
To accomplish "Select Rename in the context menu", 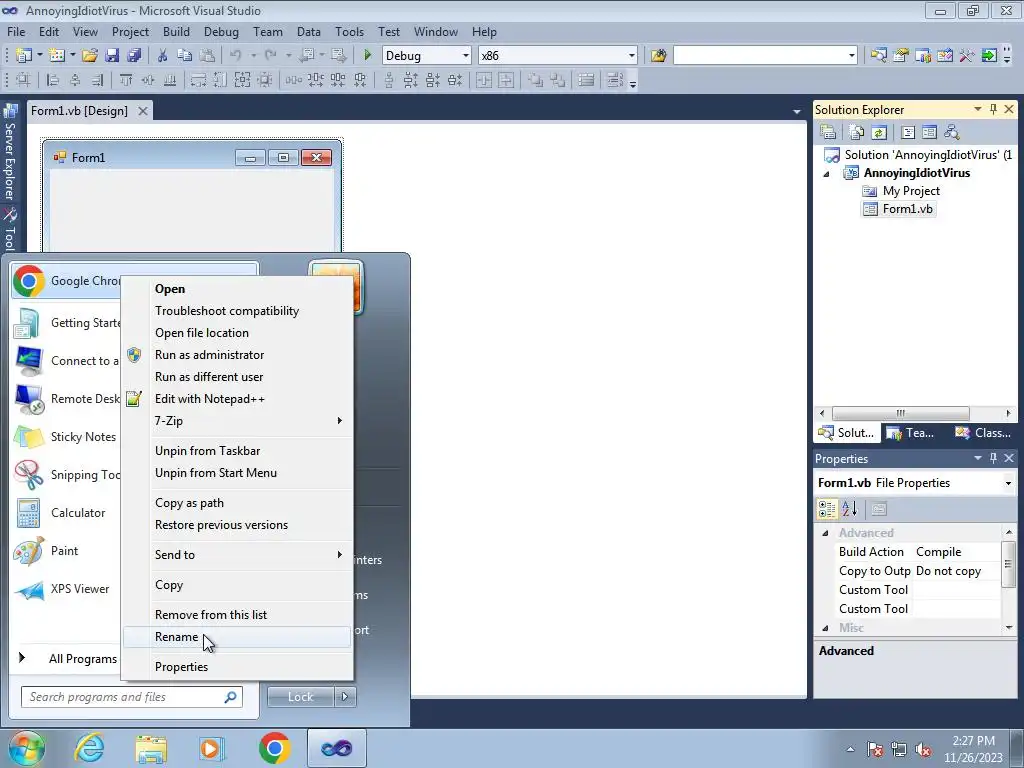I will (x=238, y=637).
